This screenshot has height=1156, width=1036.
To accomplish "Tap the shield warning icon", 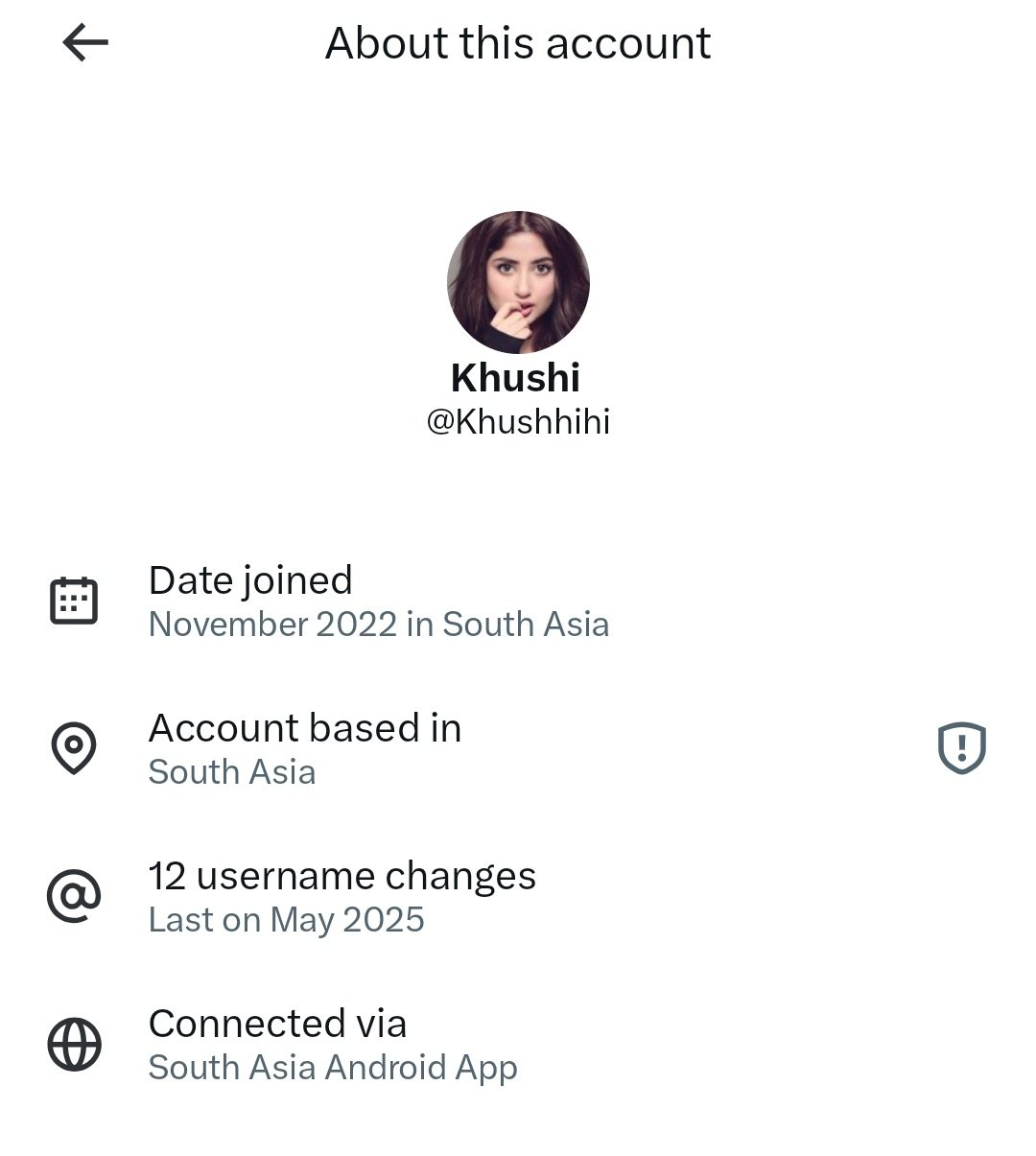I will (x=961, y=748).
